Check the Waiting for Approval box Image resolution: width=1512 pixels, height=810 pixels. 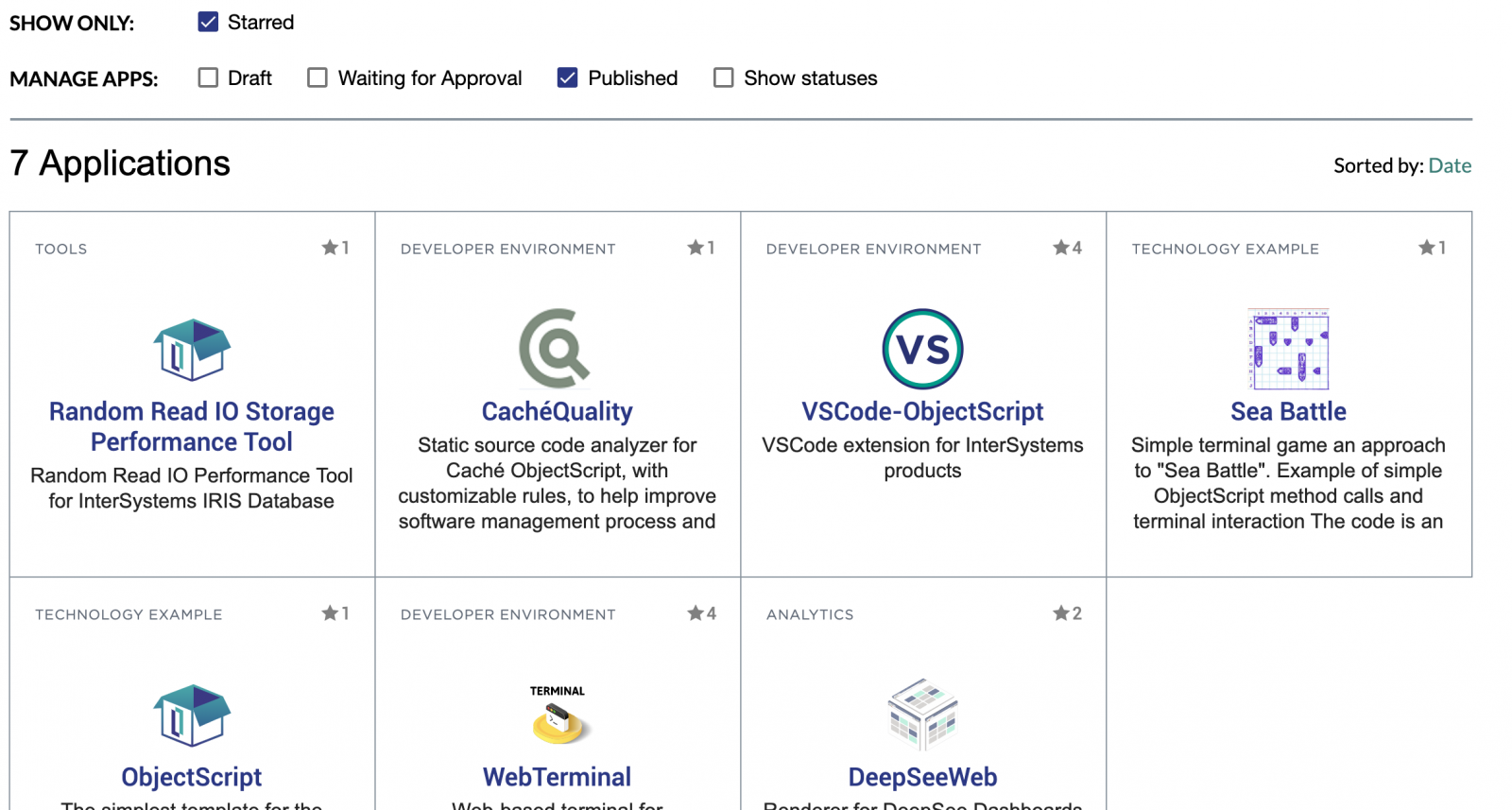click(318, 78)
